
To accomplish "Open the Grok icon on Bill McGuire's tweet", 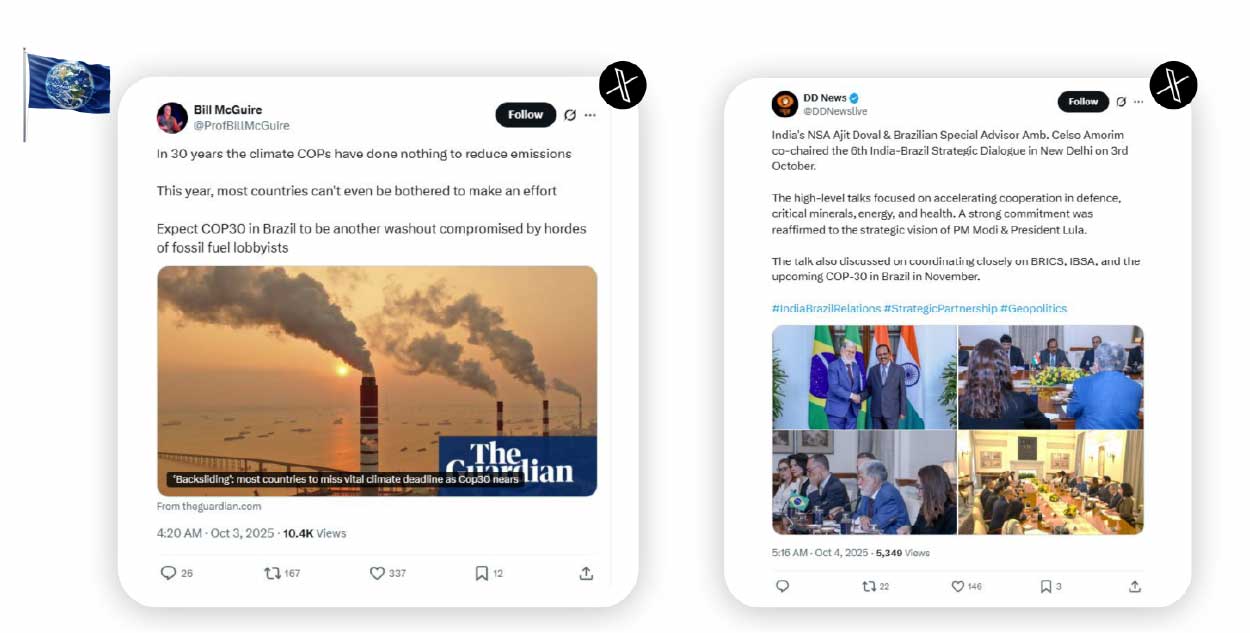I will tap(570, 115).
